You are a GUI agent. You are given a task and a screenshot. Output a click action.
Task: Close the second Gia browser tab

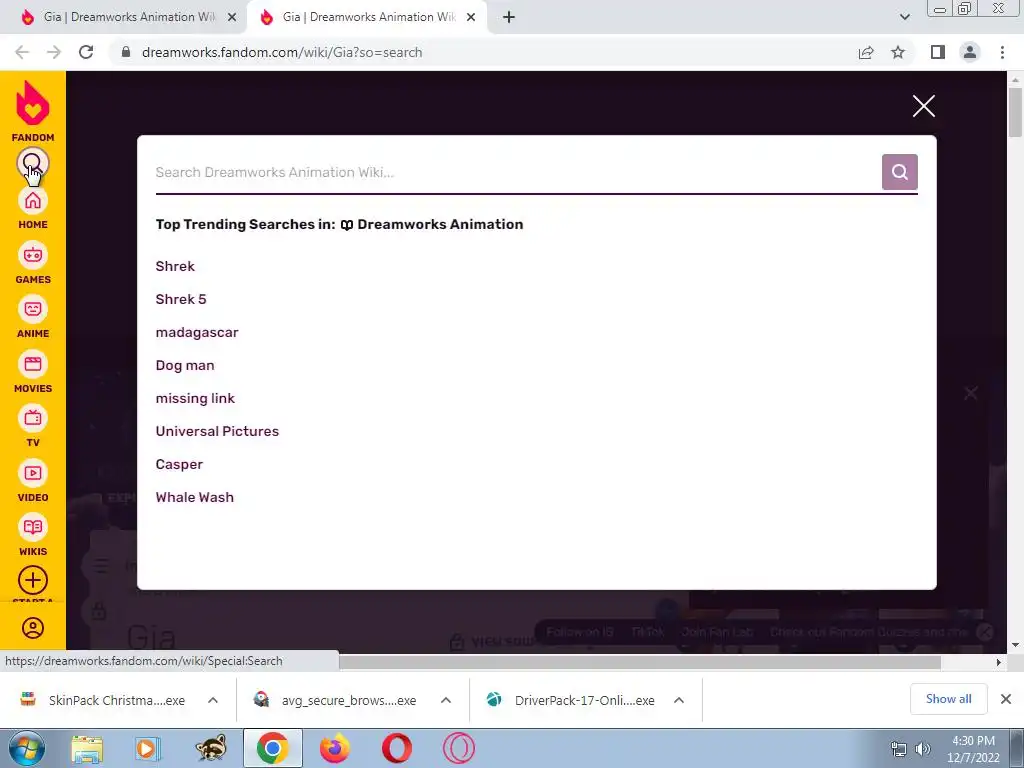coord(471,17)
